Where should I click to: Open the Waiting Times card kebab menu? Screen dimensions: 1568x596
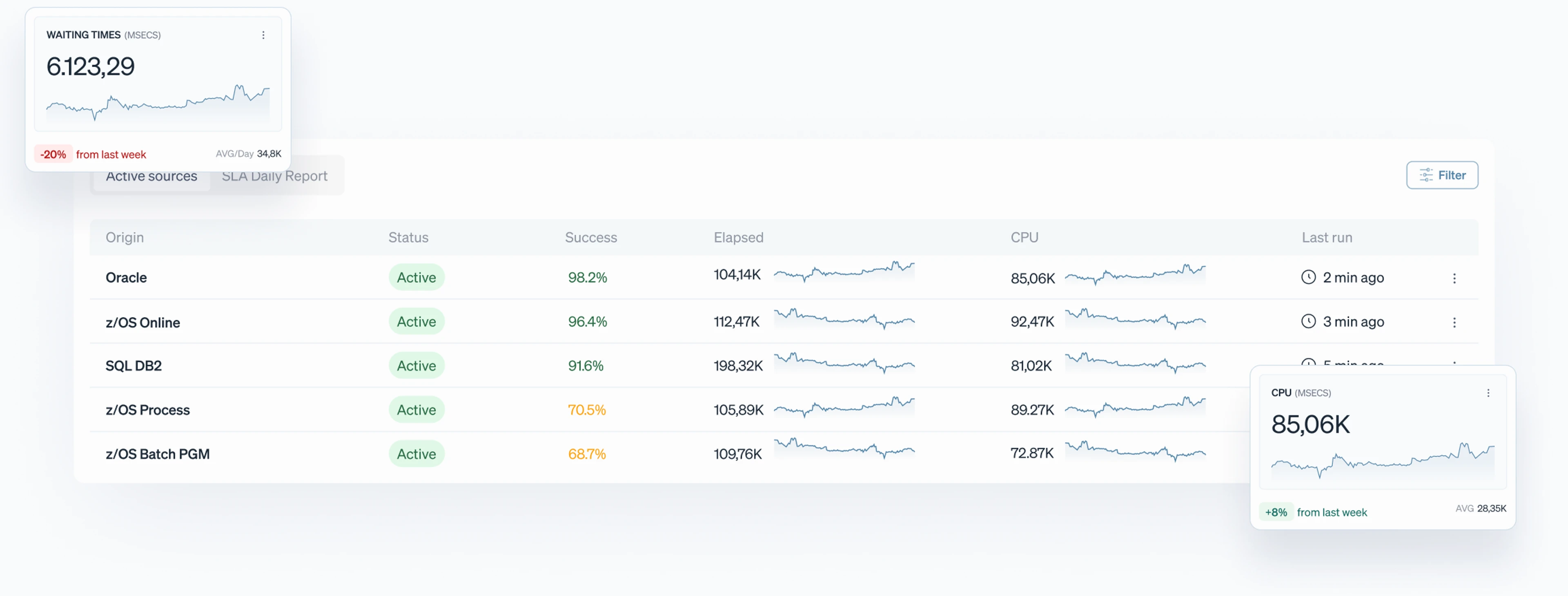pos(263,35)
